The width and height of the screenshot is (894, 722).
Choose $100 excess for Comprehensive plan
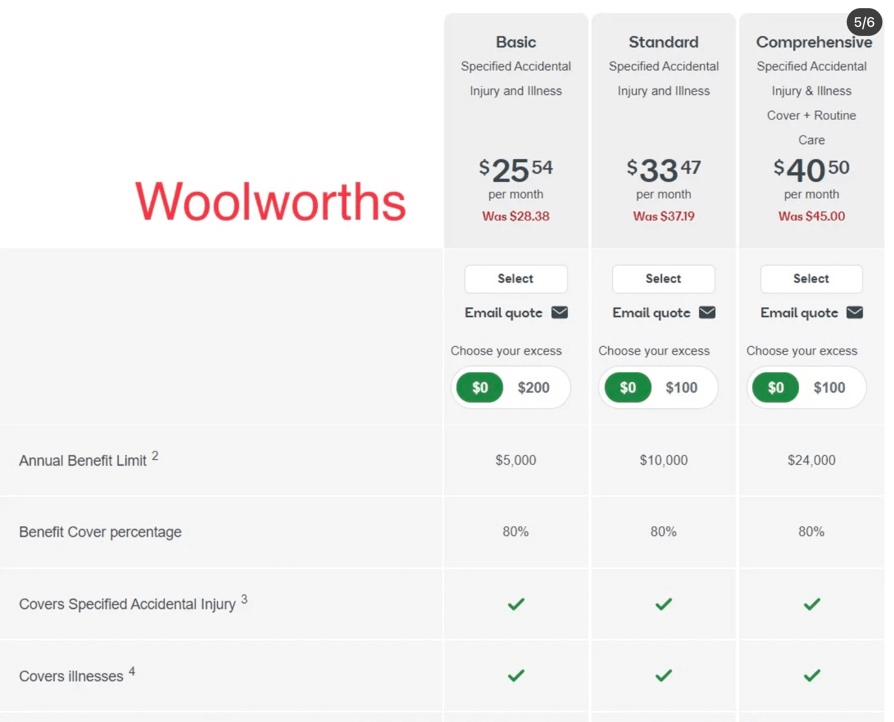pos(829,388)
